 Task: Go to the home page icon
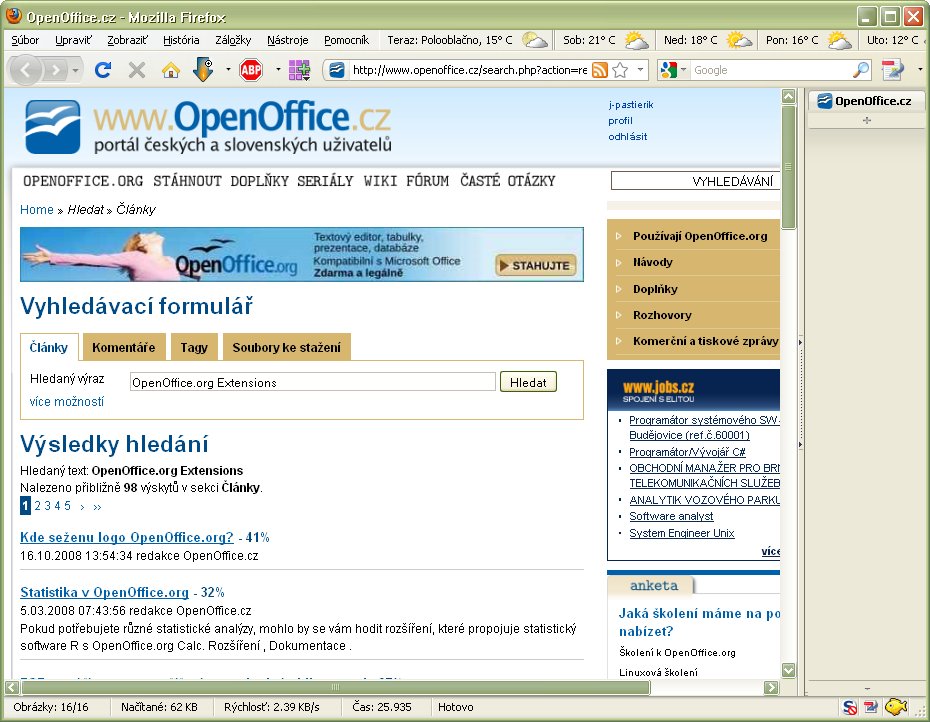(171, 70)
